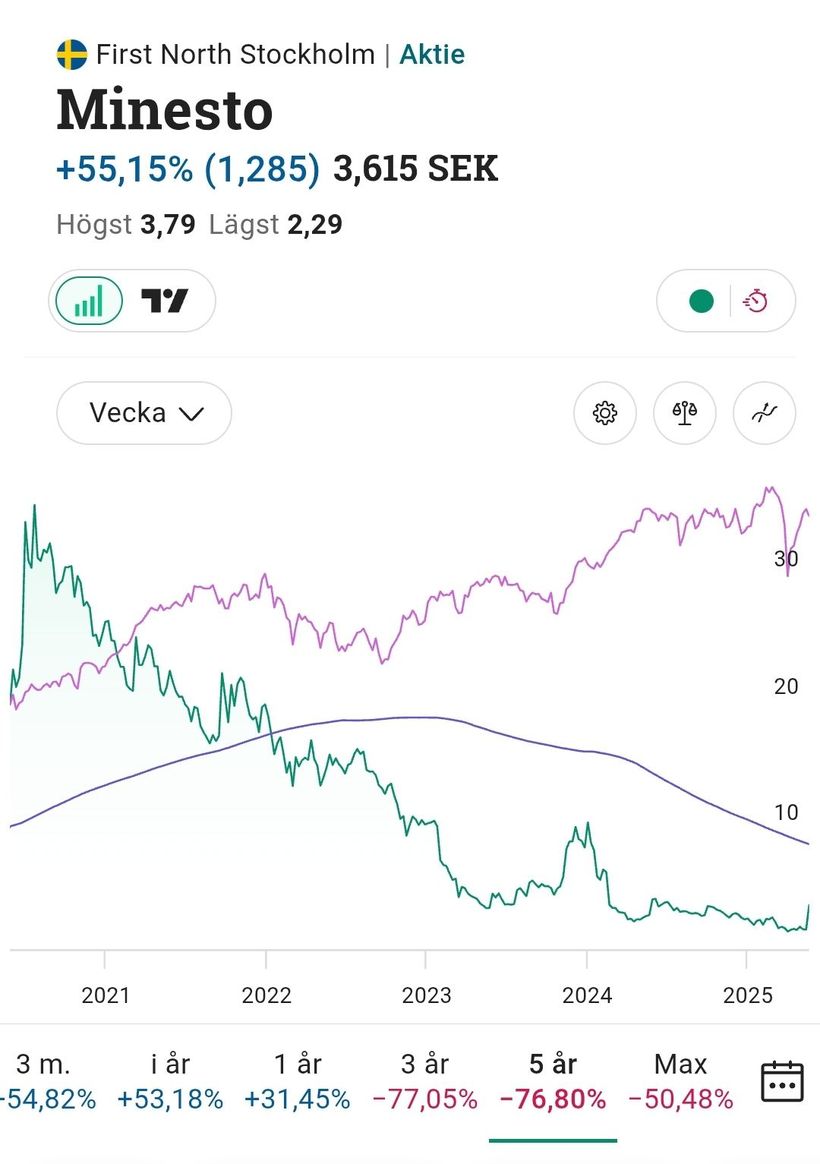Click the Aktie label link

[x=432, y=54]
